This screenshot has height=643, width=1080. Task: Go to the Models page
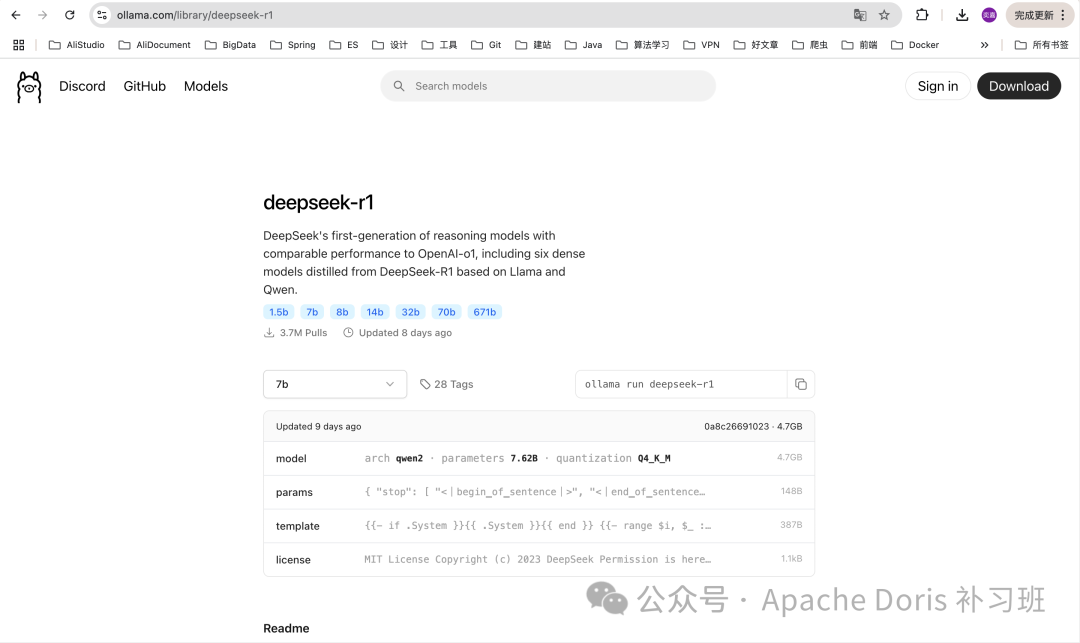205,86
